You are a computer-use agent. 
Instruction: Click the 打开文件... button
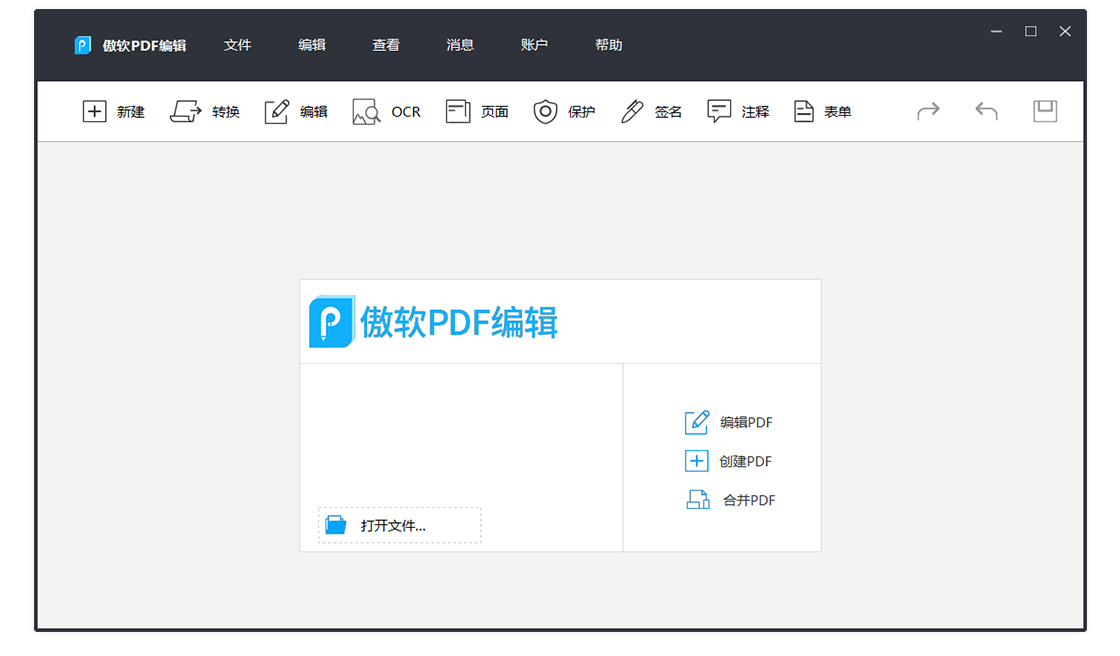click(x=399, y=525)
